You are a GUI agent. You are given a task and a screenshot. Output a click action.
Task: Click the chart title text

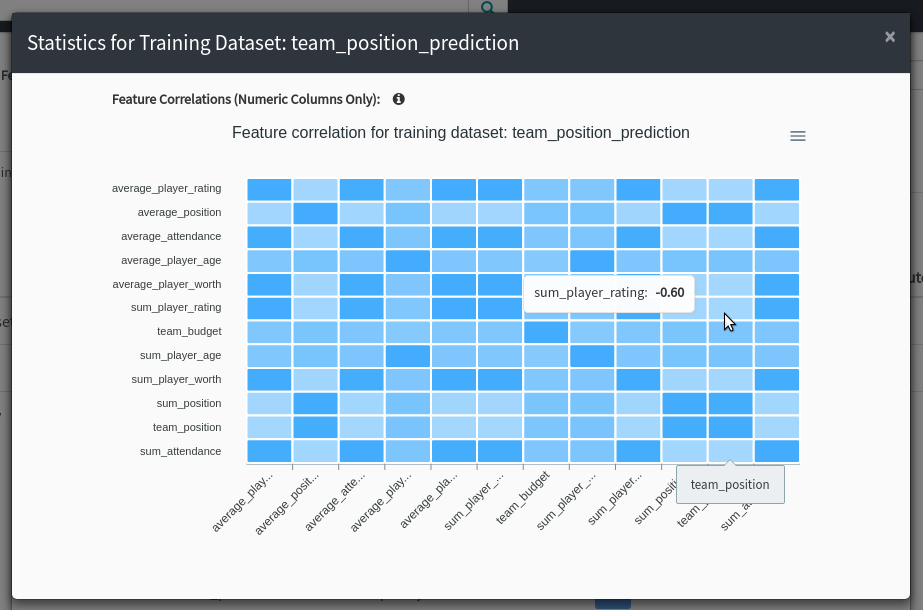point(461,132)
